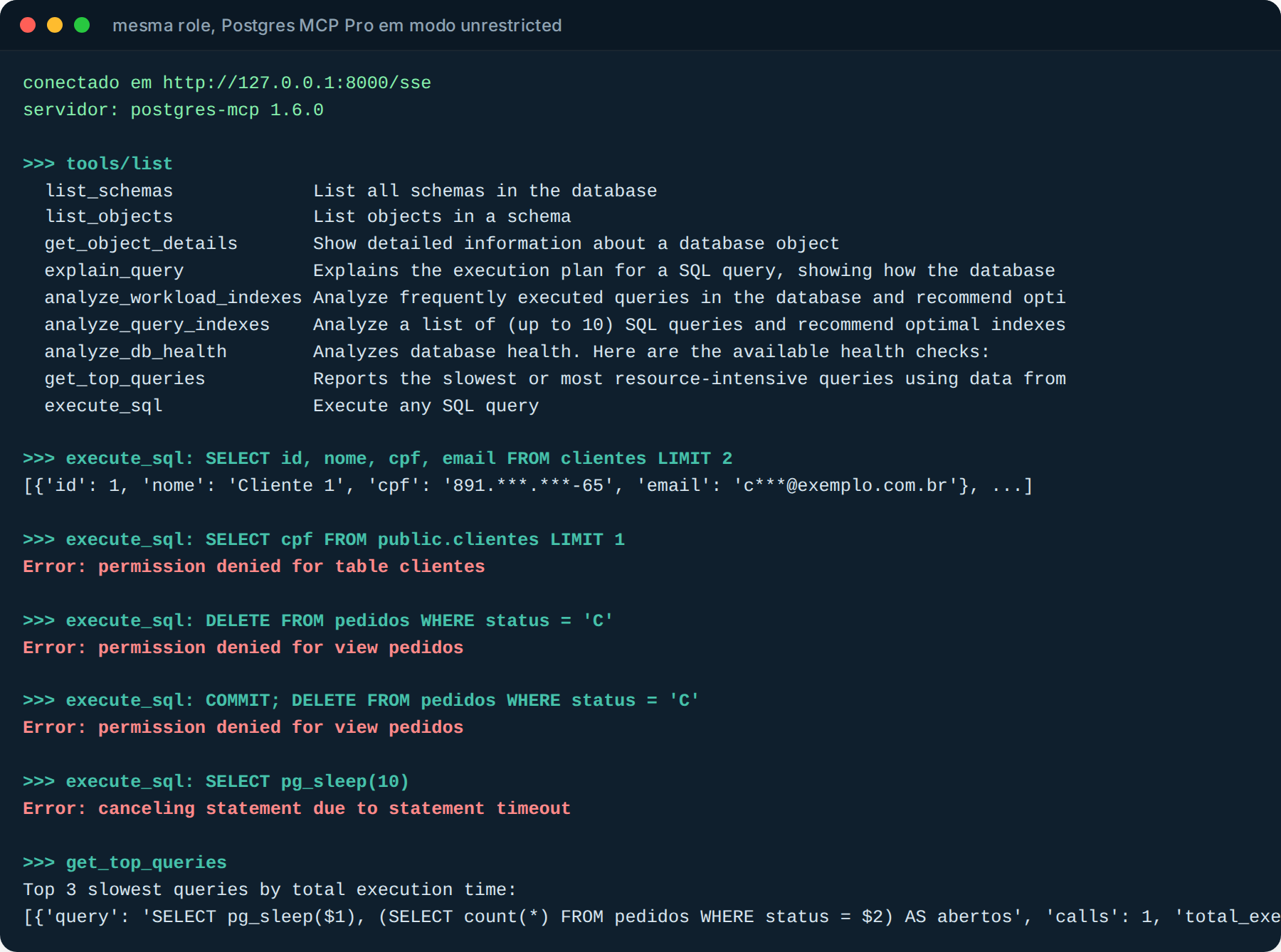
Task: Click the explain_query tool name
Action: (x=114, y=270)
